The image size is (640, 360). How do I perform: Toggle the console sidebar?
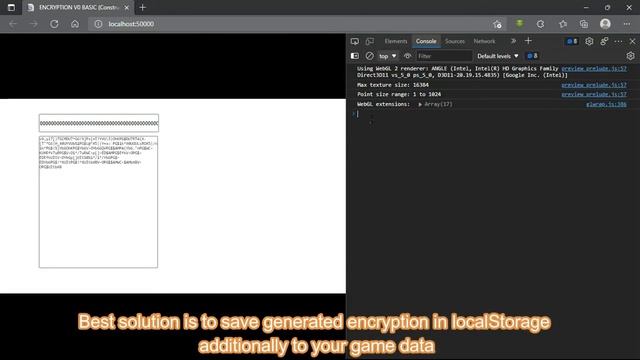coord(355,56)
